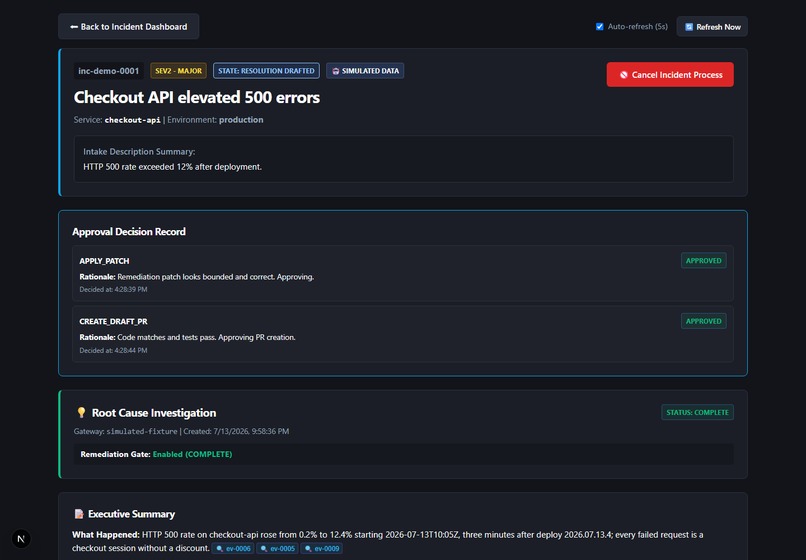
Task: Click the magnifier icon in ev-0006 chip
Action: [219, 549]
